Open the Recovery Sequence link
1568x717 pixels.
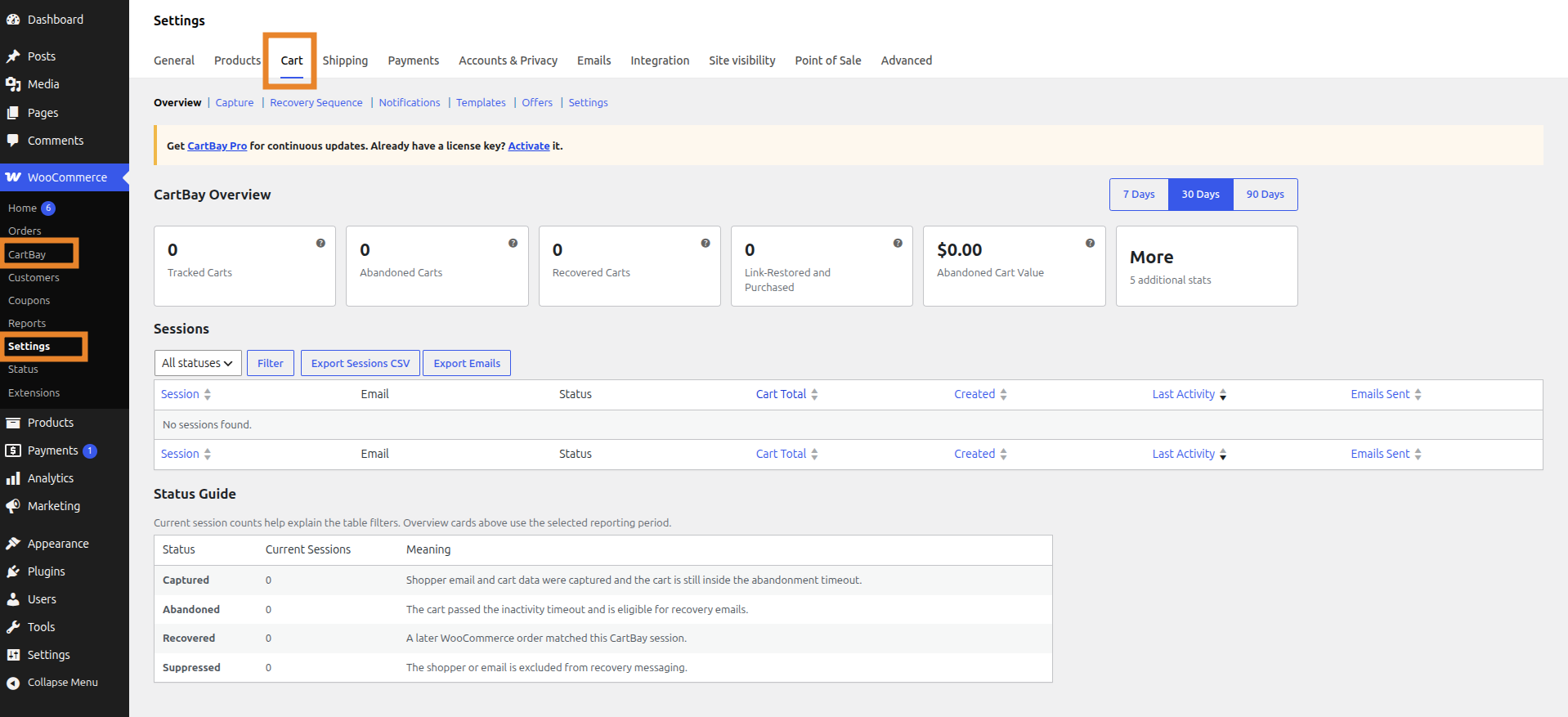coord(316,103)
